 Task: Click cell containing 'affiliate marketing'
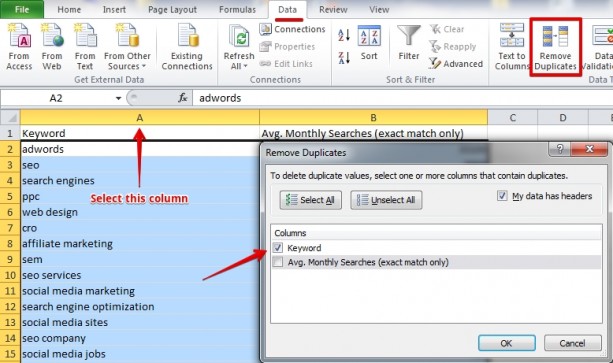(x=140, y=243)
